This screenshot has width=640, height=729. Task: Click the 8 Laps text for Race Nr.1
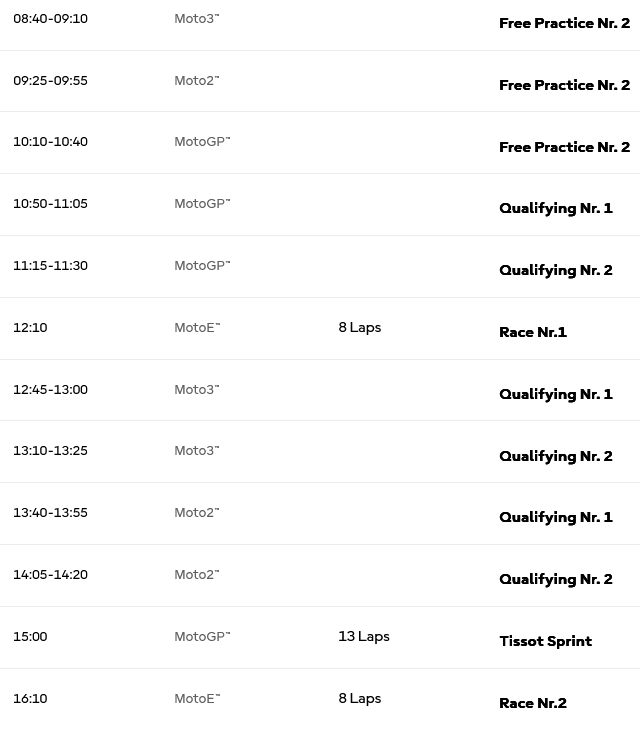tap(360, 327)
